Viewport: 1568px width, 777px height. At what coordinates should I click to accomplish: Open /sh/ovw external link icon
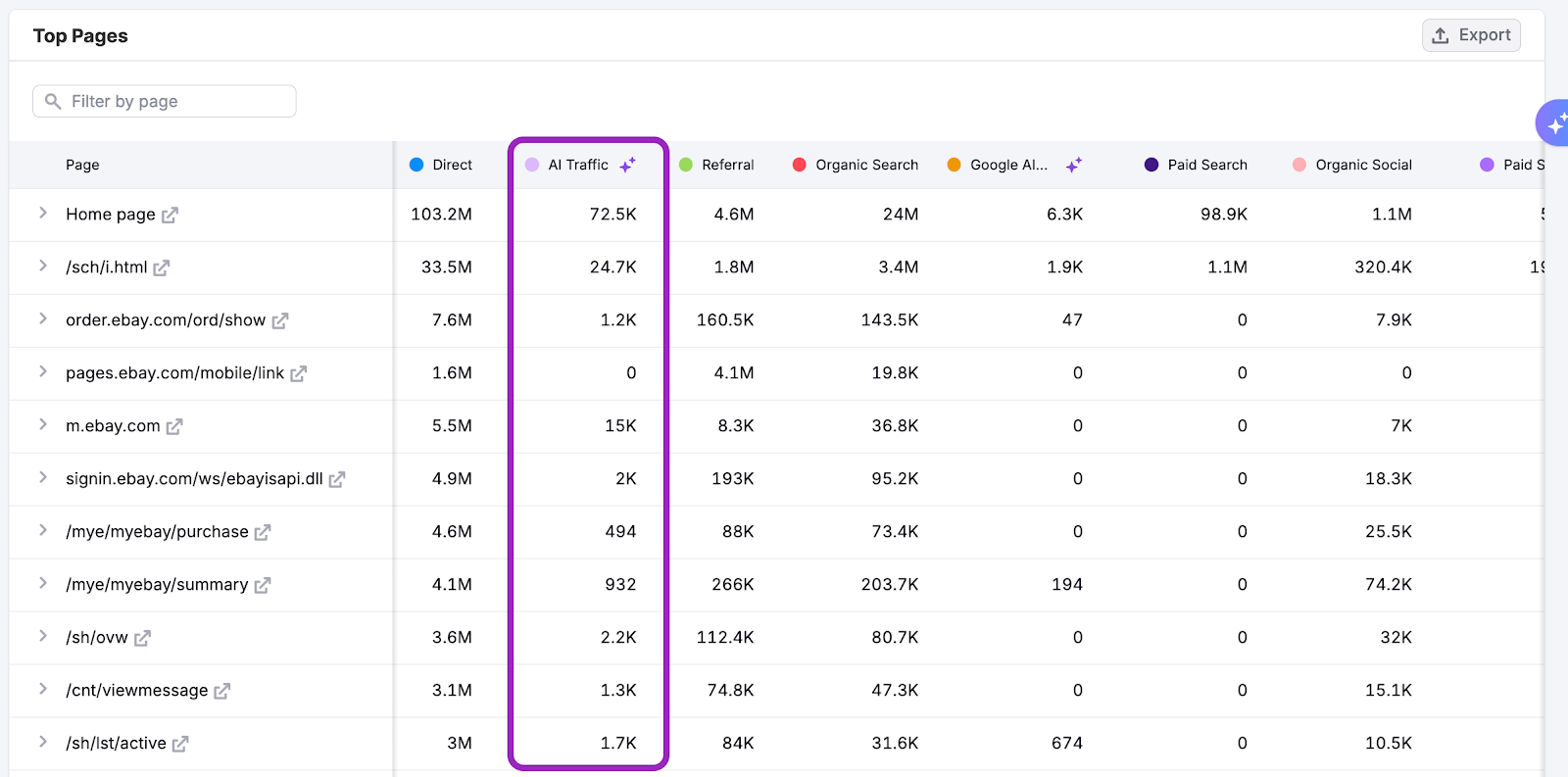pyautogui.click(x=142, y=638)
